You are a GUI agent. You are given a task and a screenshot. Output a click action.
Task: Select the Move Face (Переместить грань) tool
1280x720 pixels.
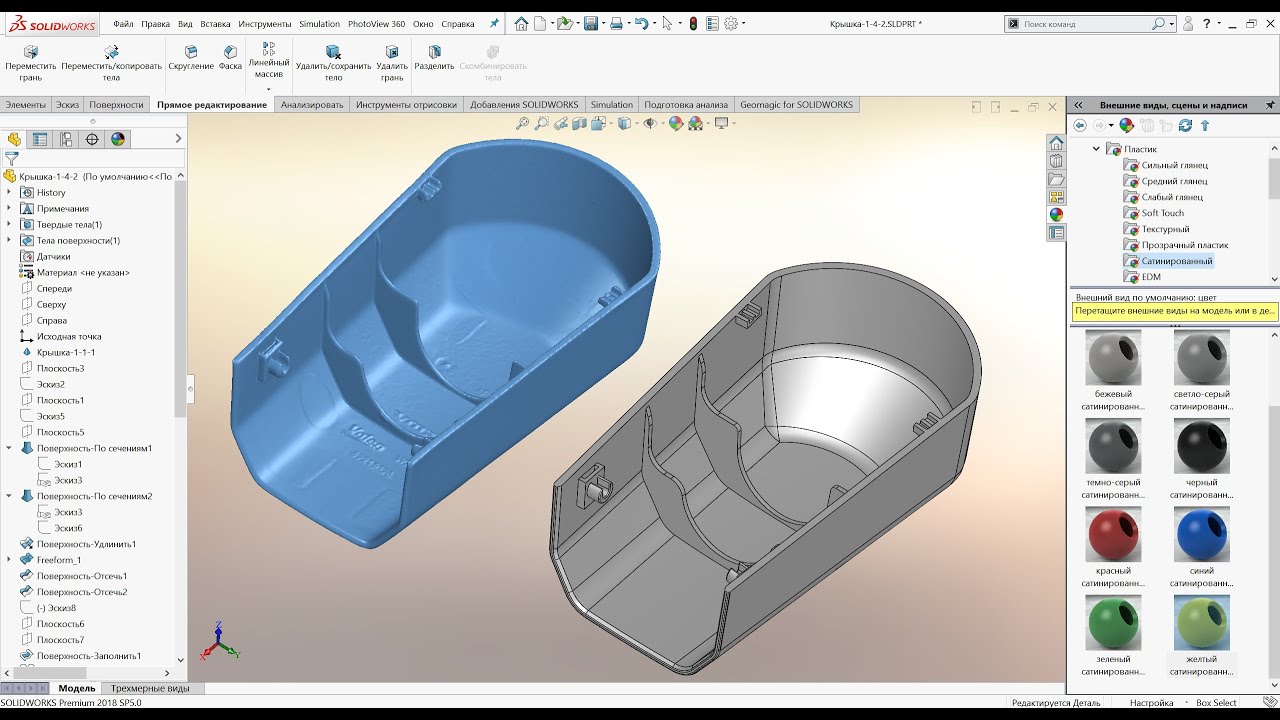31,62
